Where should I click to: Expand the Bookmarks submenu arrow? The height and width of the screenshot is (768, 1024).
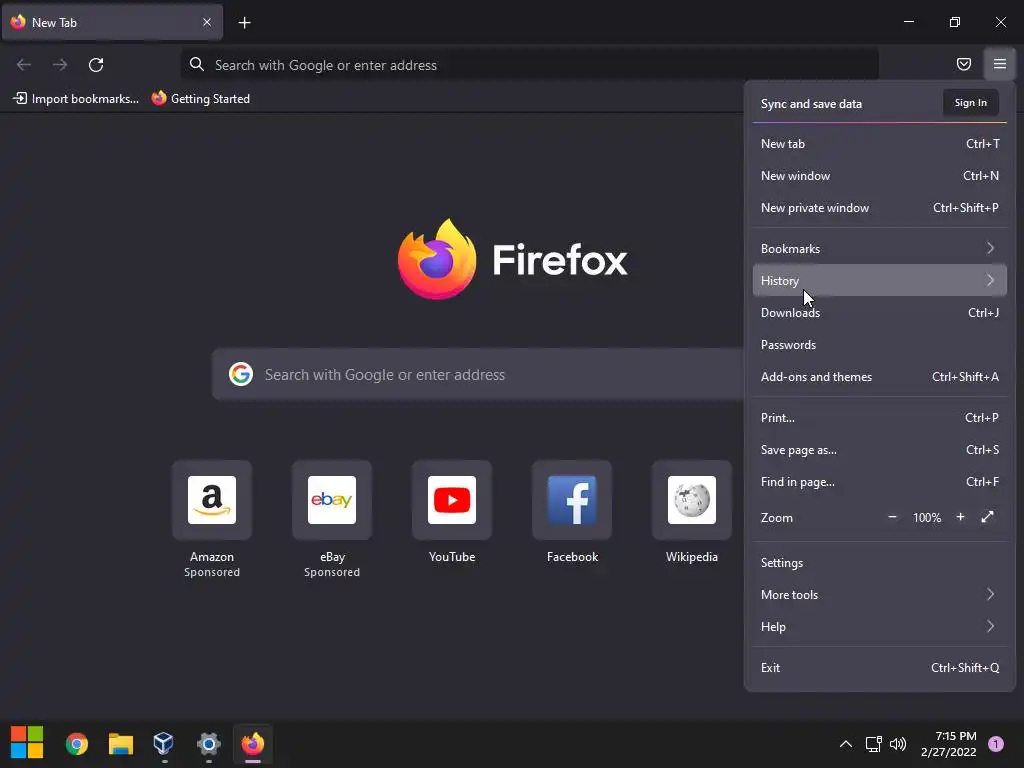click(990, 248)
